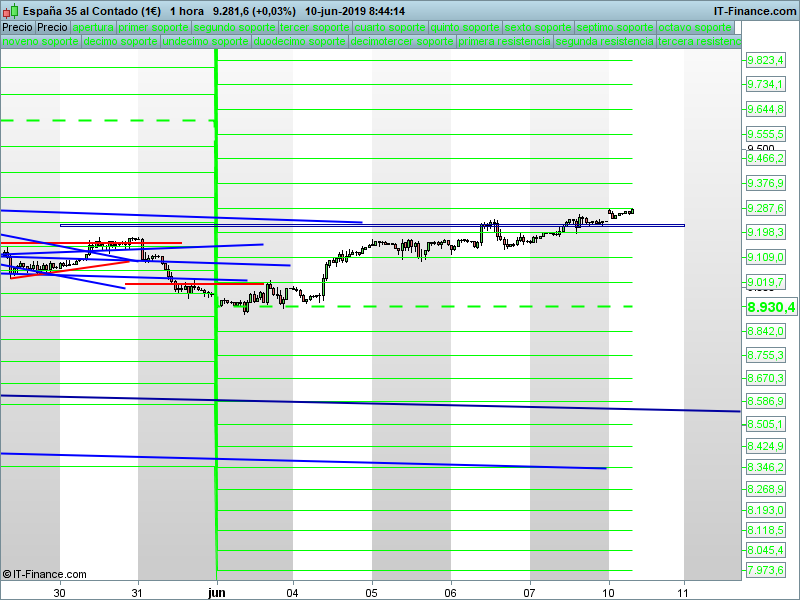Click the septimo soporte label
This screenshot has height=600, width=800.
pyautogui.click(x=615, y=28)
